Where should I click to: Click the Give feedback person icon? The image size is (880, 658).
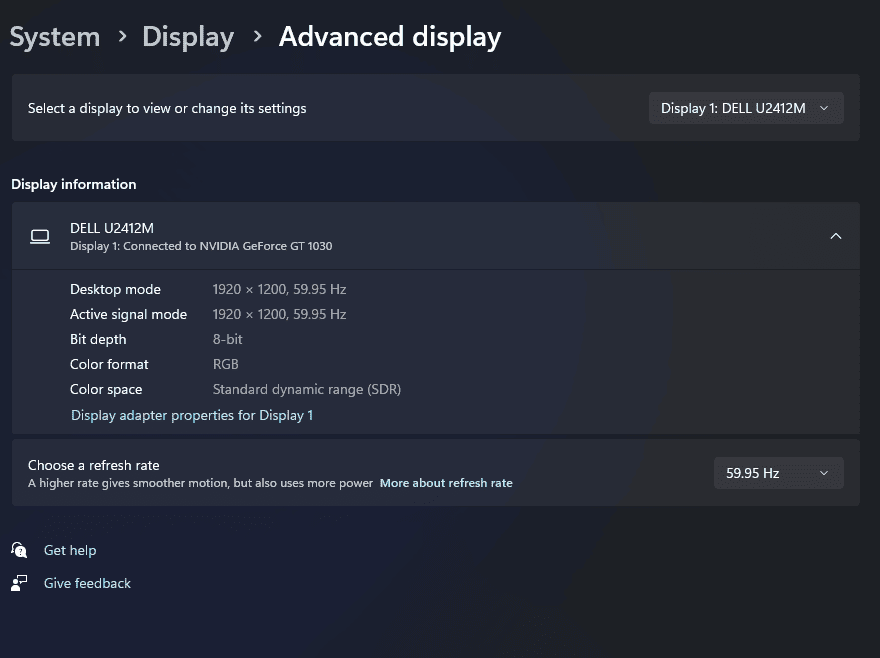tap(19, 583)
